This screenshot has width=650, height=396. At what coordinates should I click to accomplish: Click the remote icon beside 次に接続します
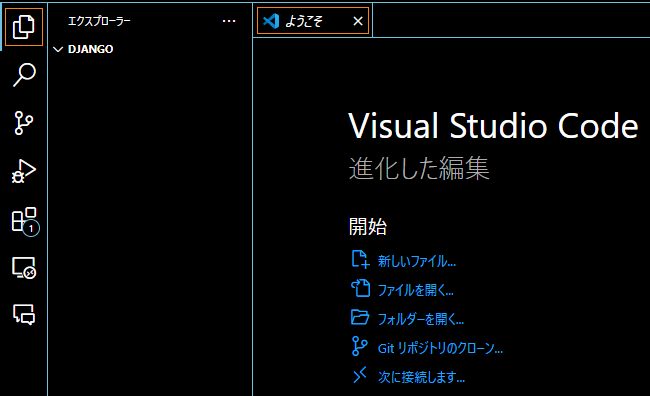click(359, 375)
